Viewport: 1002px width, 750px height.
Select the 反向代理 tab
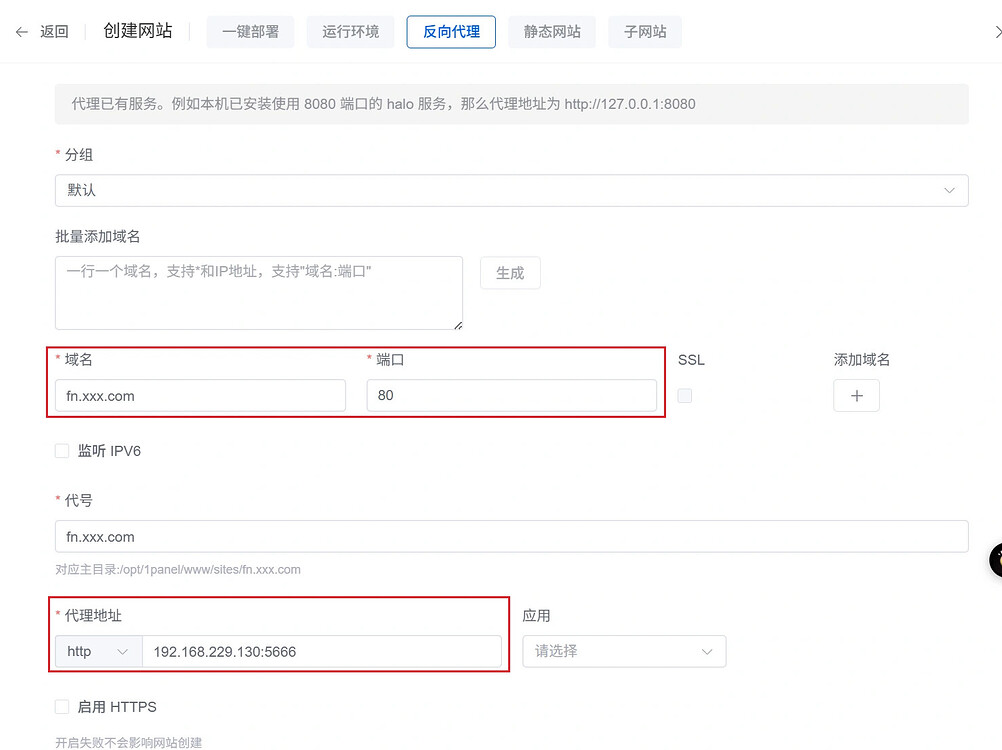[x=451, y=32]
